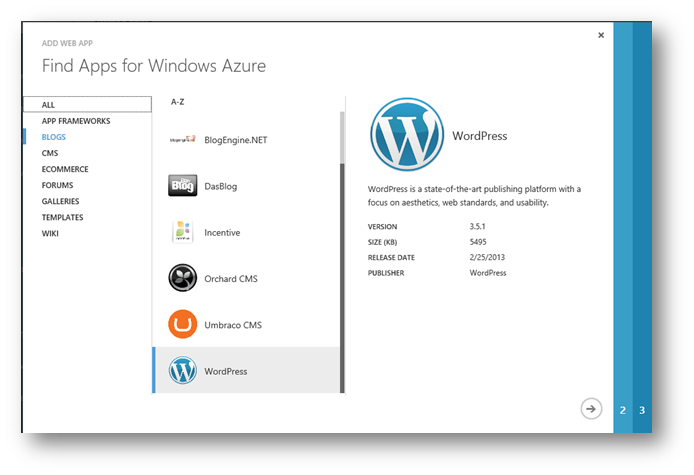Go to next step with arrow button
This screenshot has height=475, width=694.
coord(591,409)
